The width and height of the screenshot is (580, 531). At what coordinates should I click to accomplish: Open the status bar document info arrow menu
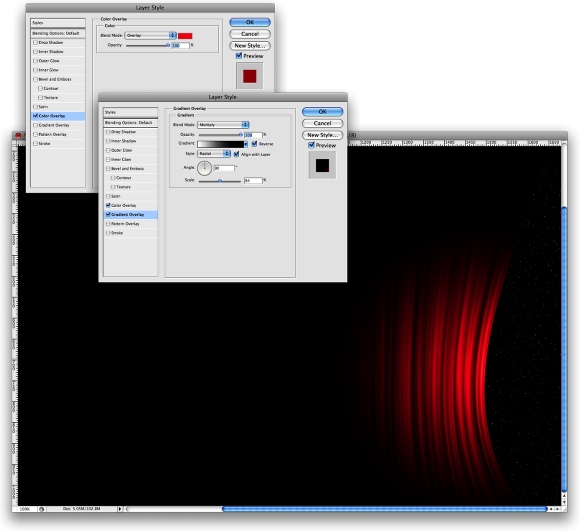(x=120, y=509)
